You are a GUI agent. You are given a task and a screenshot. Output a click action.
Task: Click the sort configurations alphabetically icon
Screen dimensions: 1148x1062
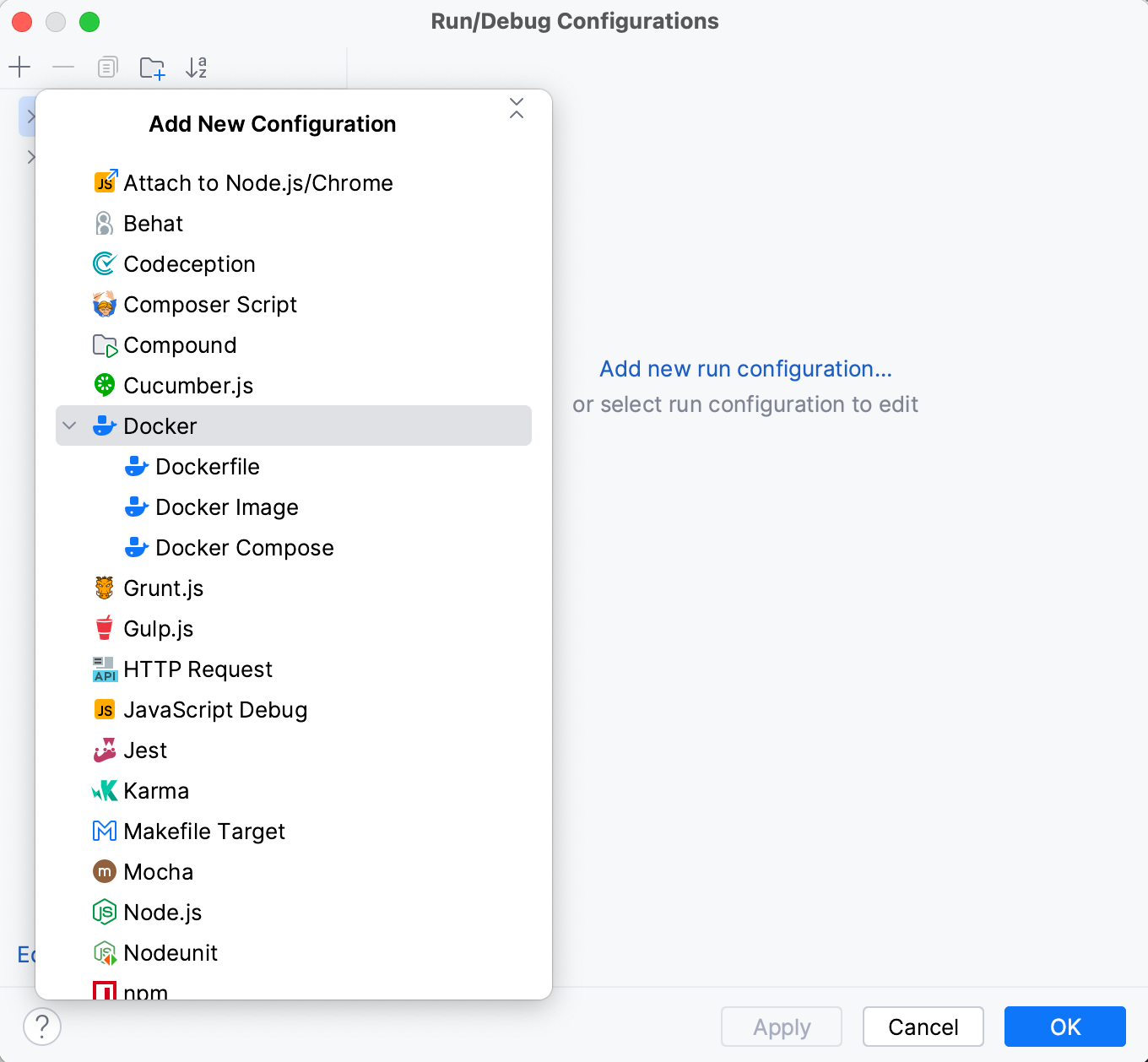pos(197,68)
